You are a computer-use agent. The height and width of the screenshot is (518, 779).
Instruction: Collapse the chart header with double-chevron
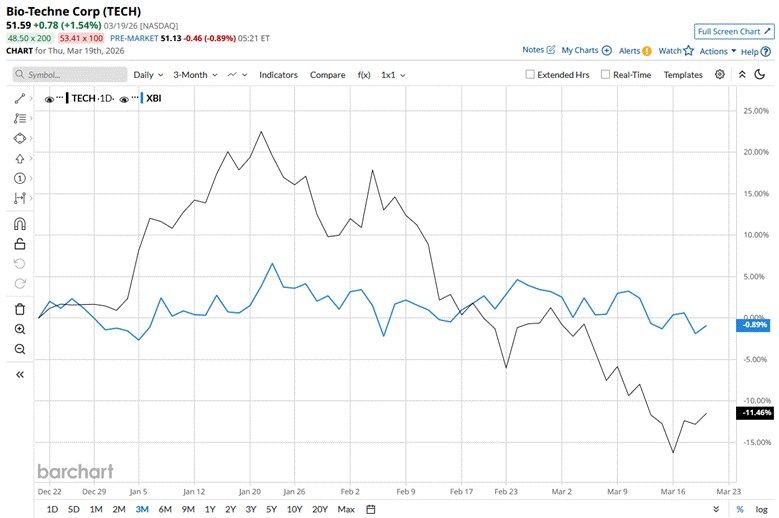pyautogui.click(x=742, y=74)
